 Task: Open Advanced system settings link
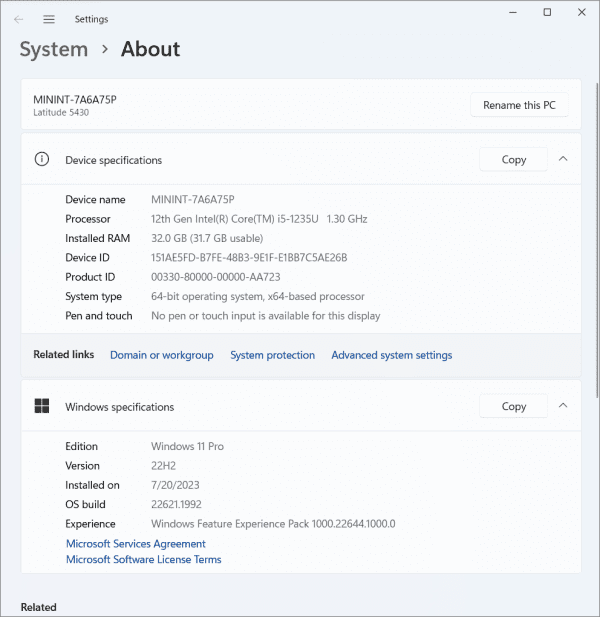pyautogui.click(x=391, y=355)
